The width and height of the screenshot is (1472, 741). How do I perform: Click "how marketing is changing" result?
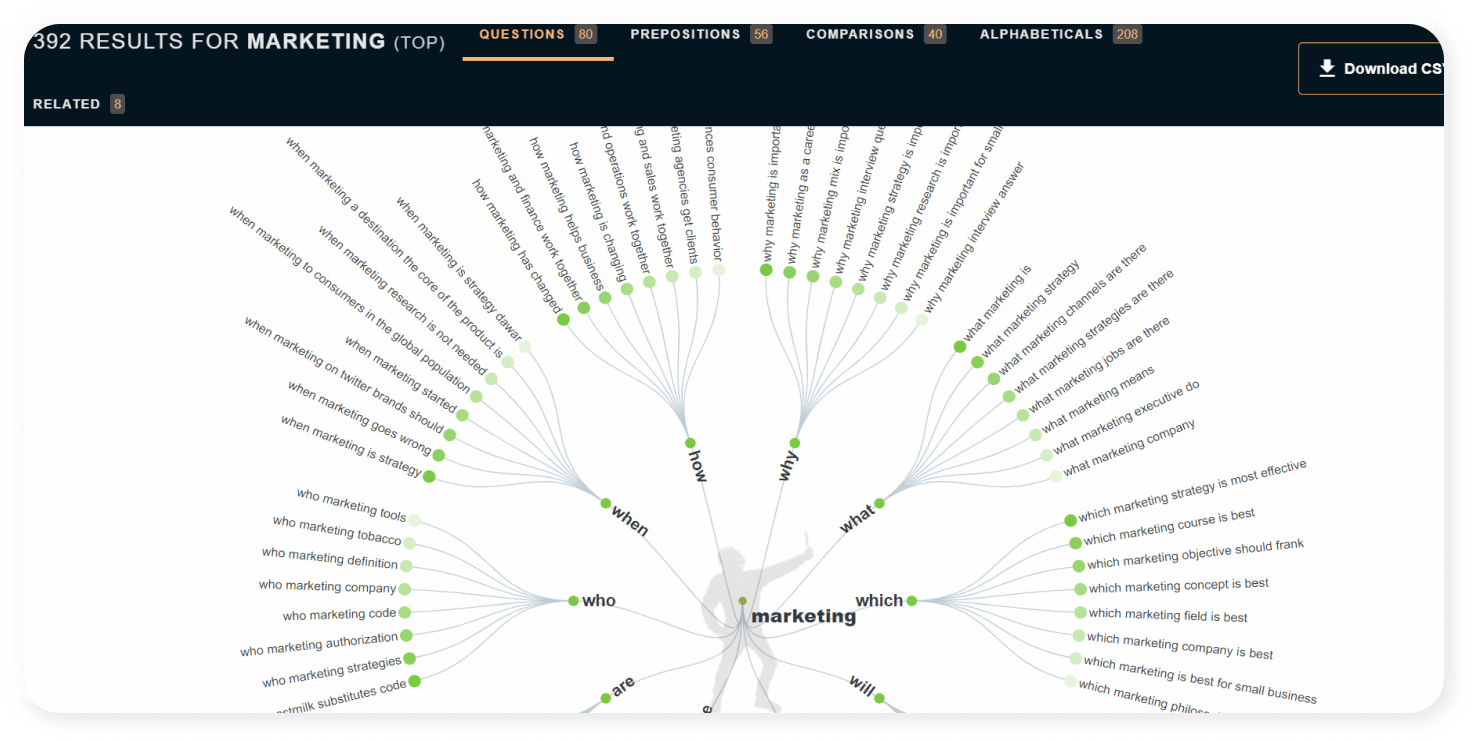pos(597,213)
